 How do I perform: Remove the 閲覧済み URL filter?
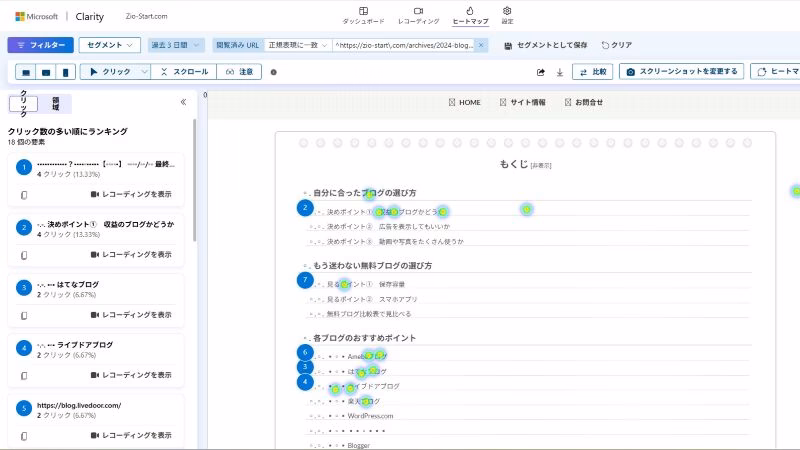pyautogui.click(x=481, y=45)
